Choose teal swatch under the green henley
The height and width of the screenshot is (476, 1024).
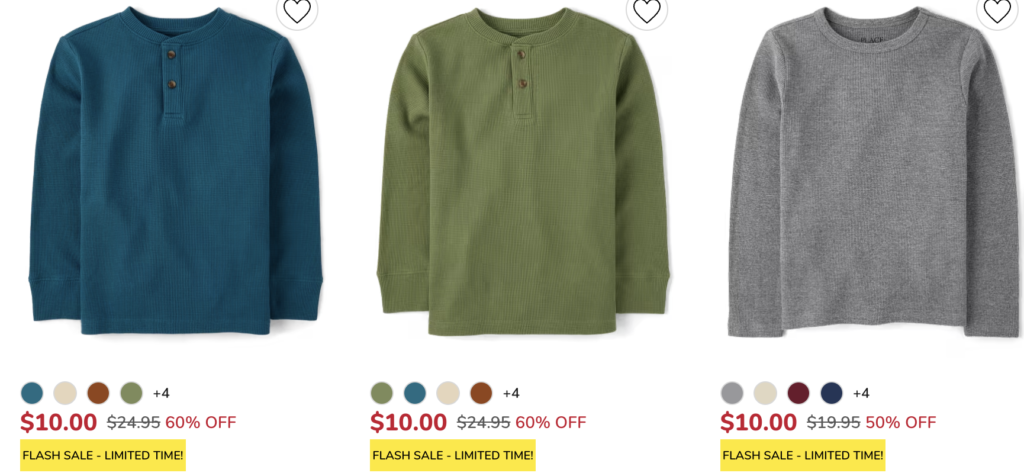click(x=415, y=393)
